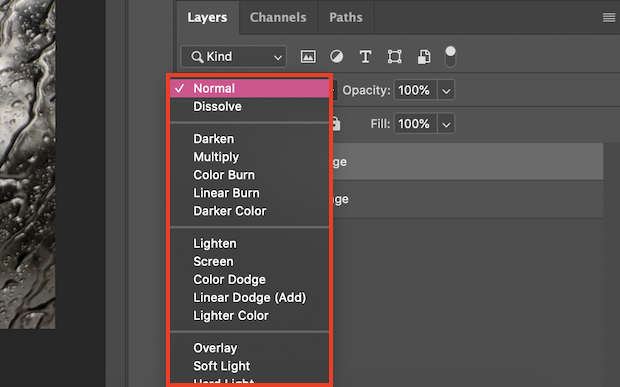Switch to the Paths tab
Screen dimensions: 620x387
[346, 17]
